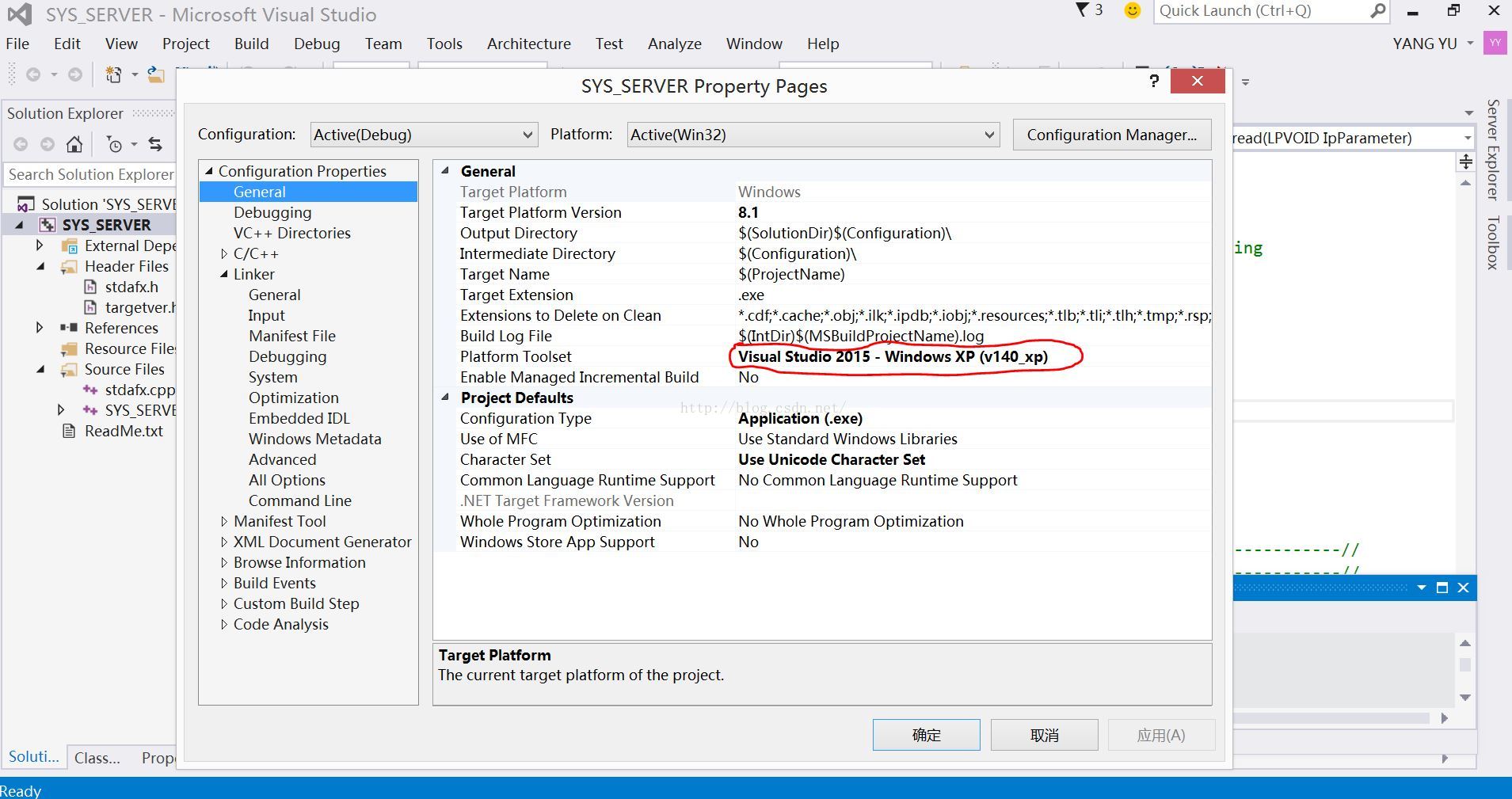Select VC++ Directories in the tree
Viewport: 1512px width, 799px height.
[x=292, y=233]
